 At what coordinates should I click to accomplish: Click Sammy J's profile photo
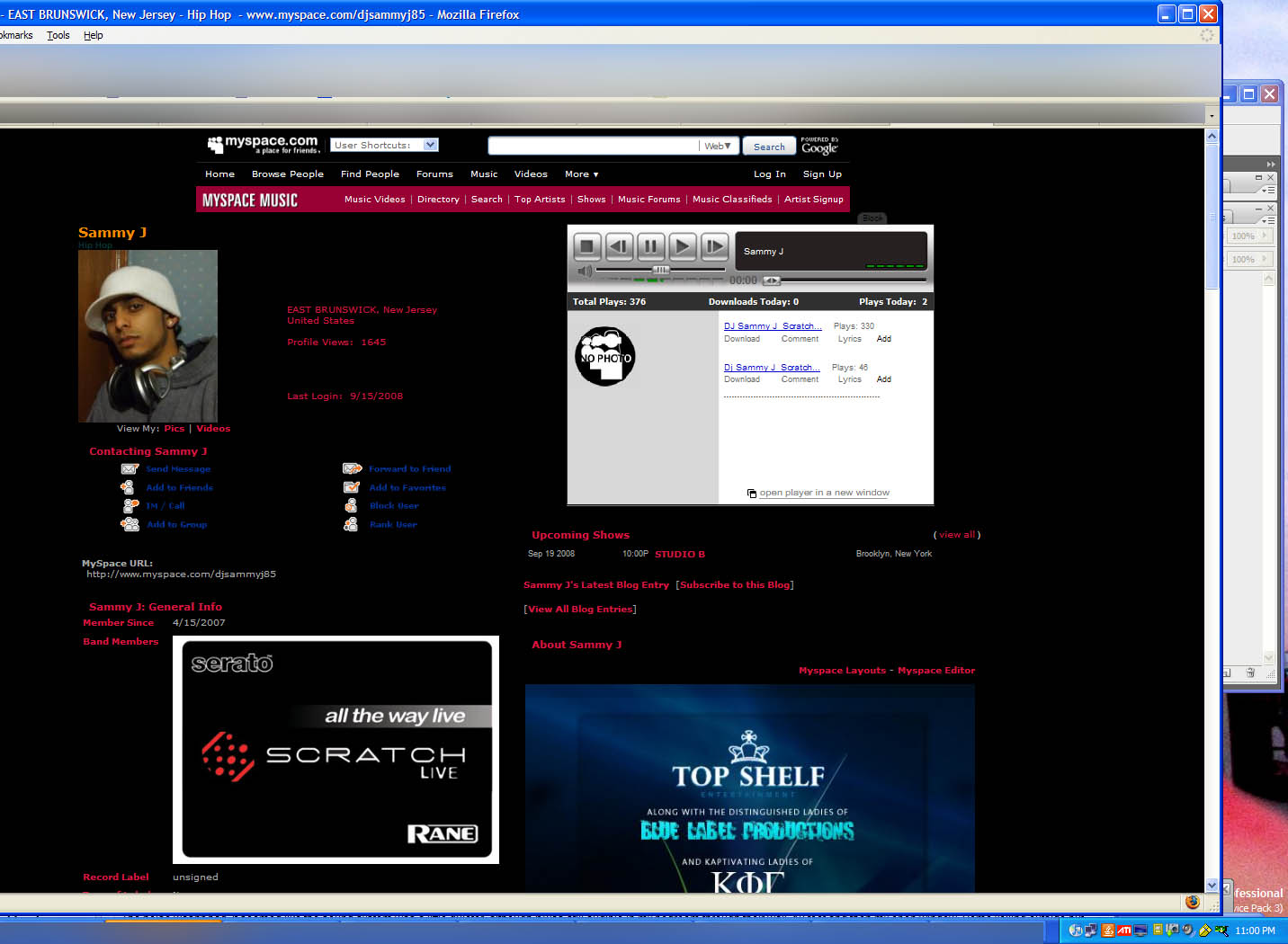(148, 335)
